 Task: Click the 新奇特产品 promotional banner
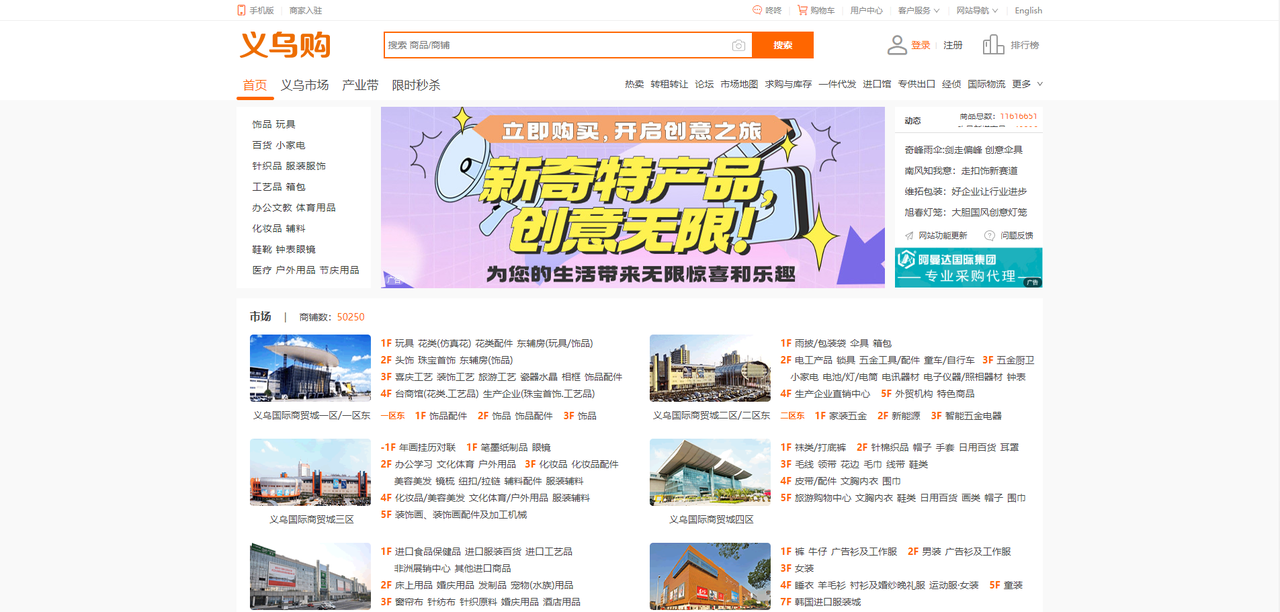633,197
